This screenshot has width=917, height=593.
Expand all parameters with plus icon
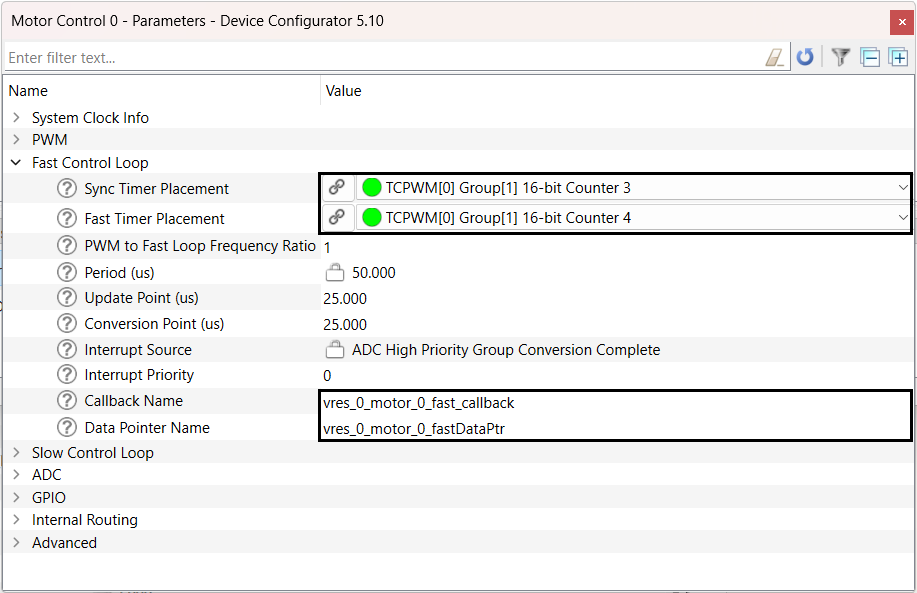(x=898, y=57)
